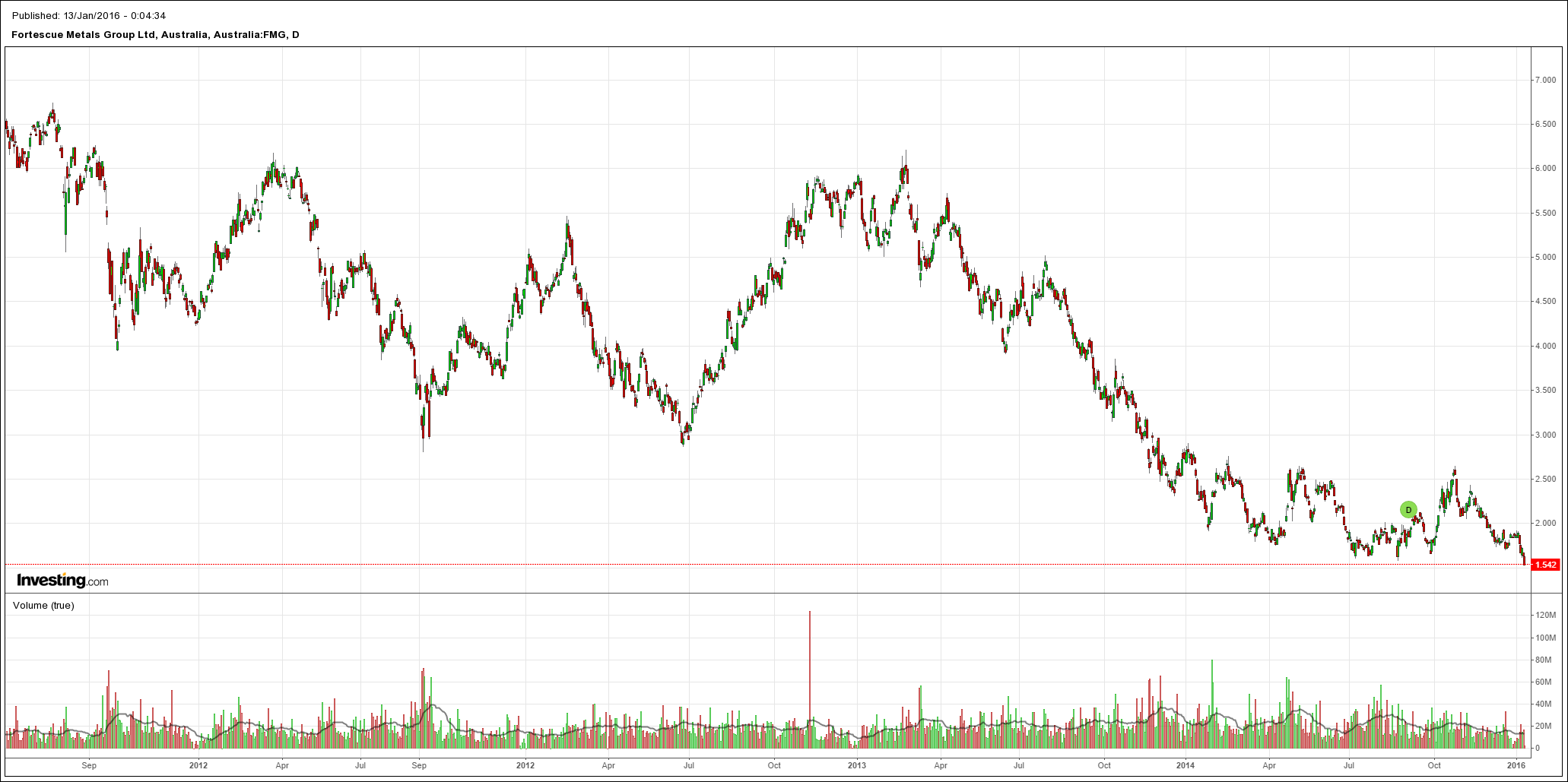This screenshot has width=1568, height=782.
Task: Click the 4.500 price axis label
Action: 1544,302
